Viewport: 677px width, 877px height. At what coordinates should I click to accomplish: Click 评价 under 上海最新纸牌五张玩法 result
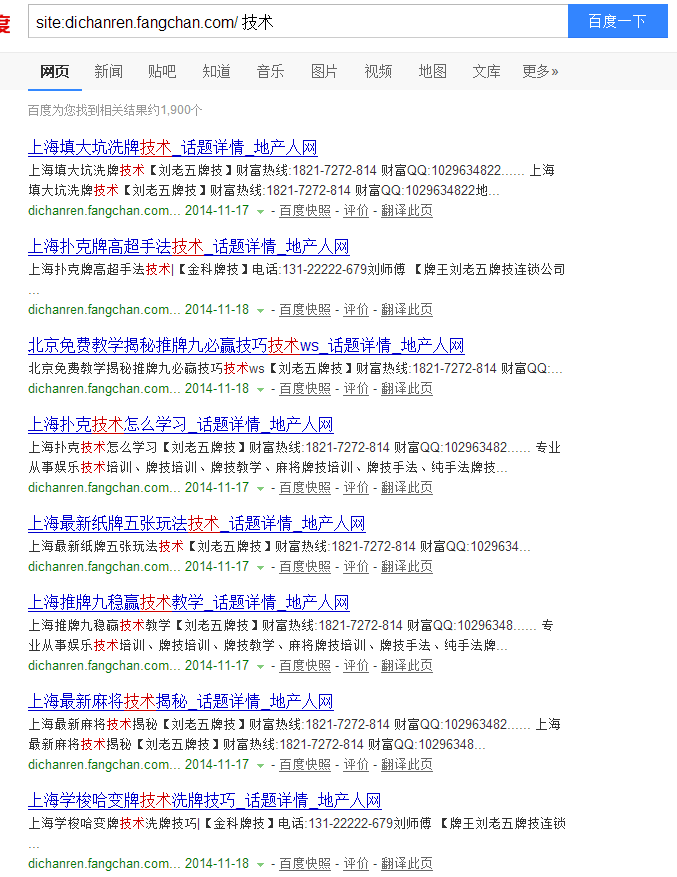point(356,567)
